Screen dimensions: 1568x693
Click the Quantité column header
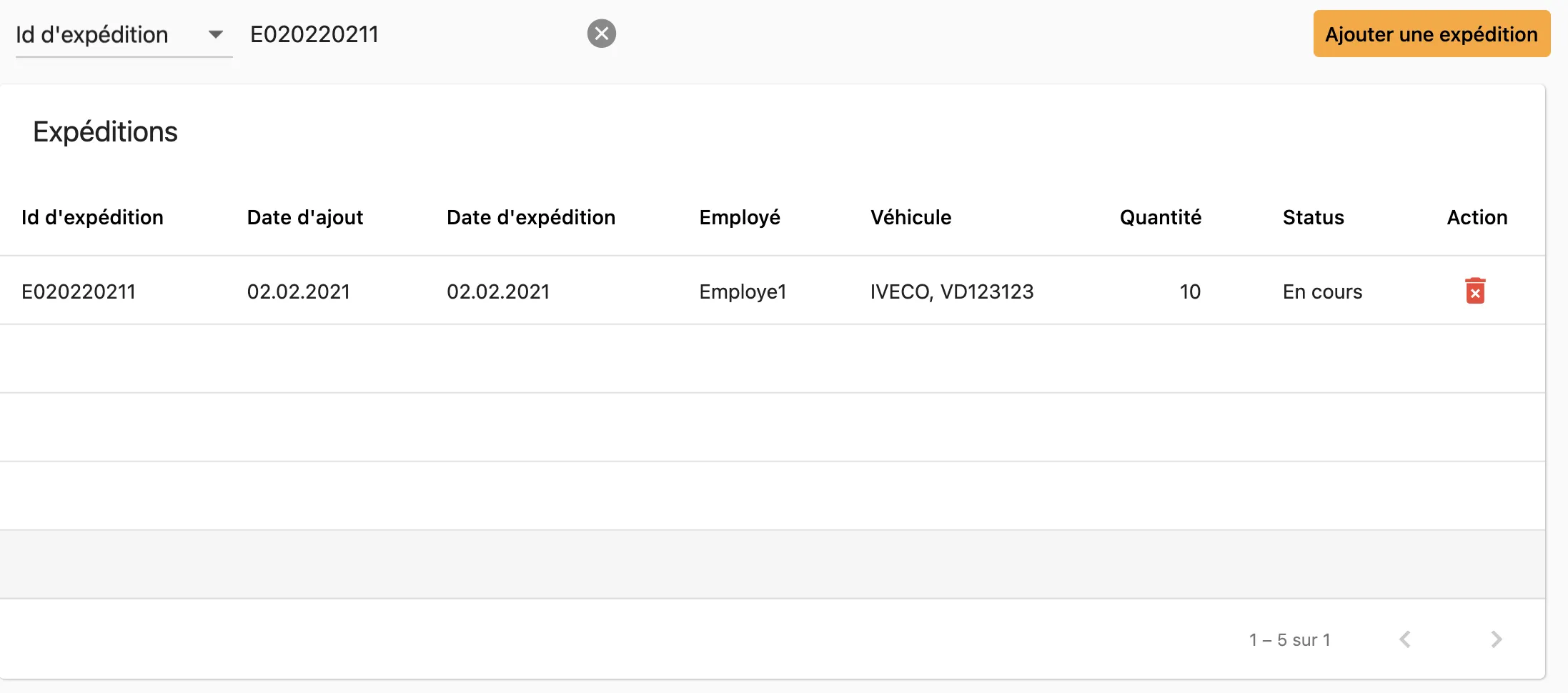[x=1160, y=217]
